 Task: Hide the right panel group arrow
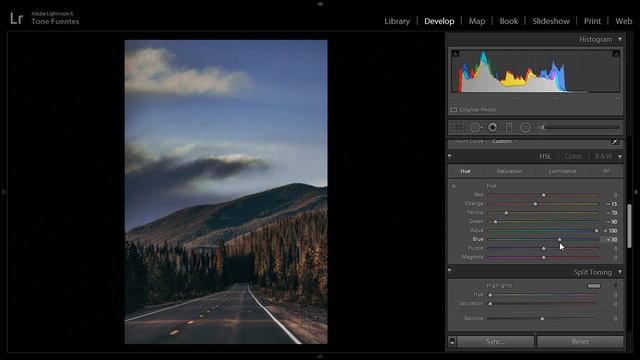pos(636,192)
